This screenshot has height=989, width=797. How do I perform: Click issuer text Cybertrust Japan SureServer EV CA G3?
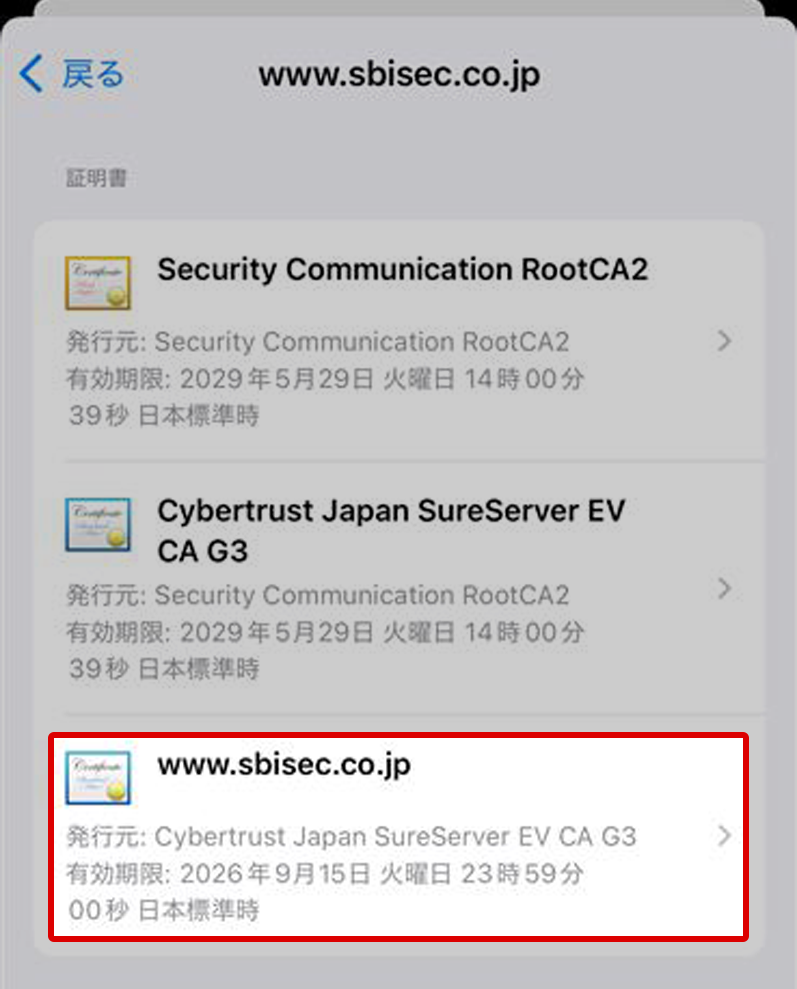pos(395,836)
